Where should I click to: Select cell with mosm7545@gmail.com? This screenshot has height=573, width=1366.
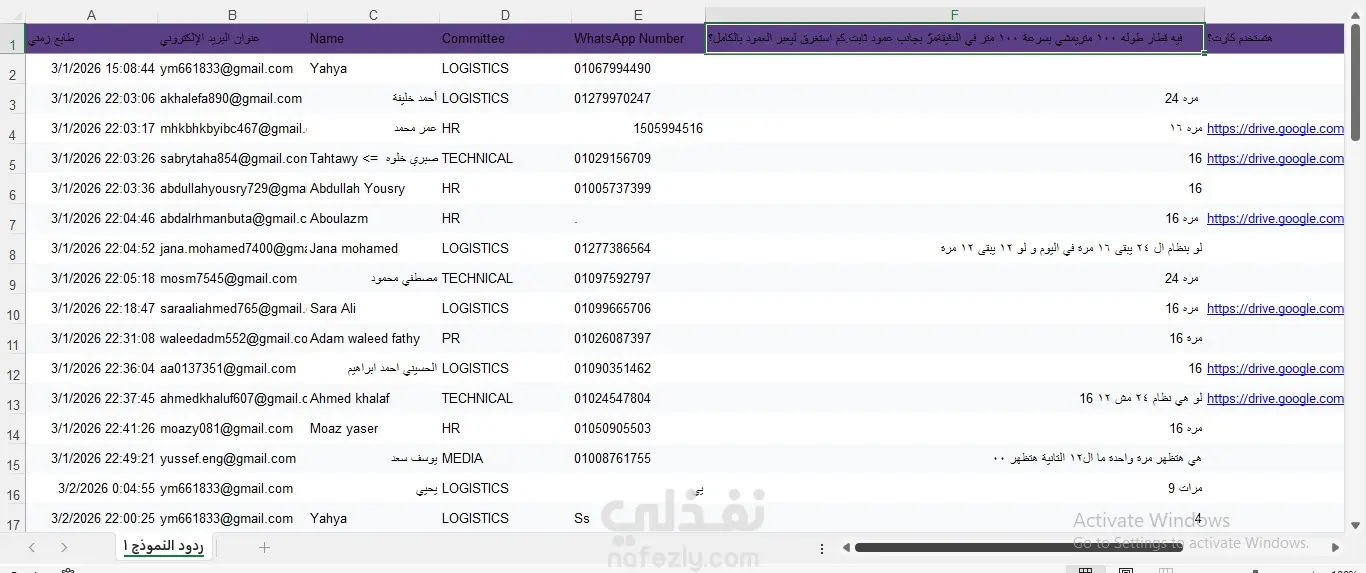coord(232,278)
